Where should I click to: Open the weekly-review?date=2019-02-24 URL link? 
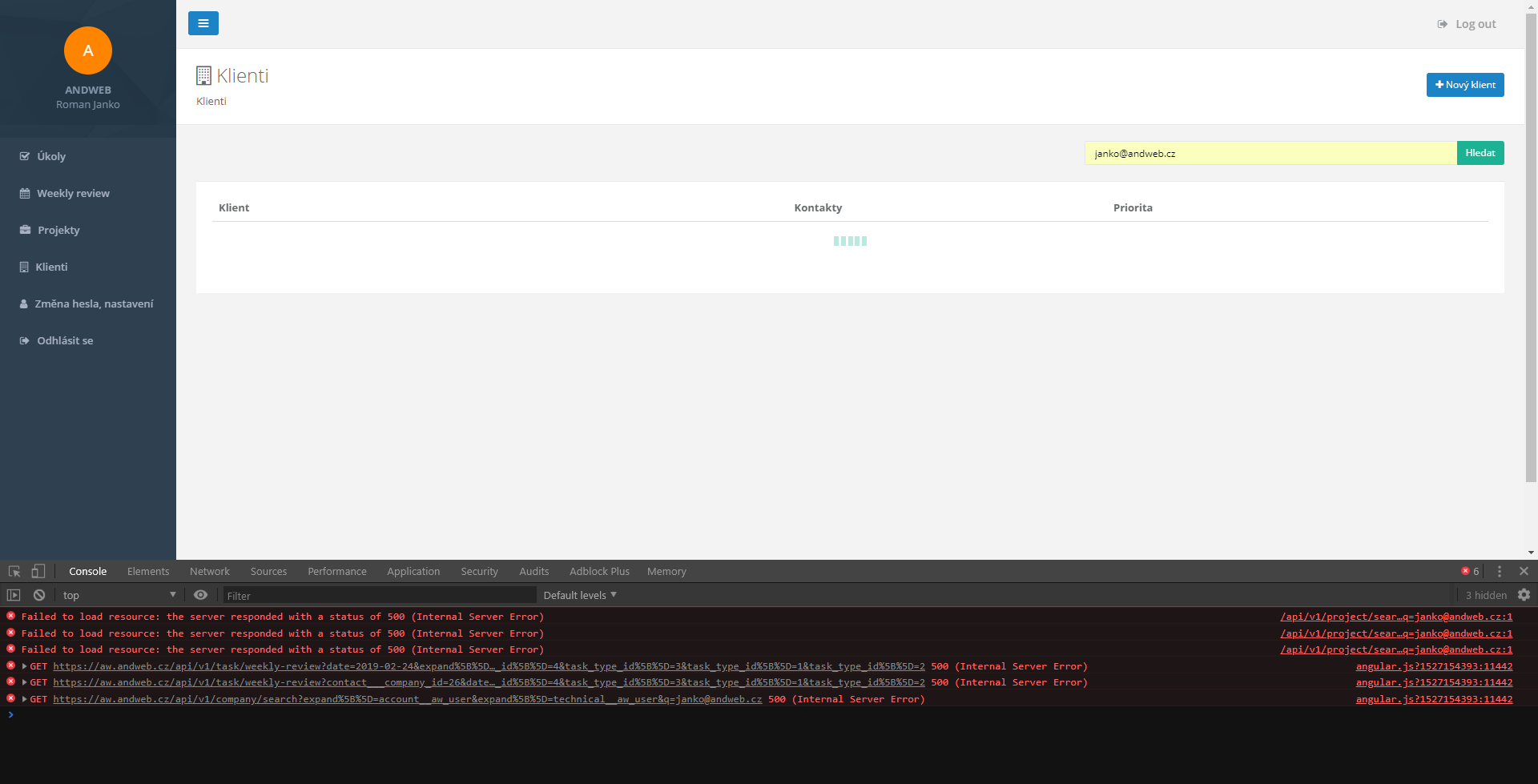click(x=489, y=666)
